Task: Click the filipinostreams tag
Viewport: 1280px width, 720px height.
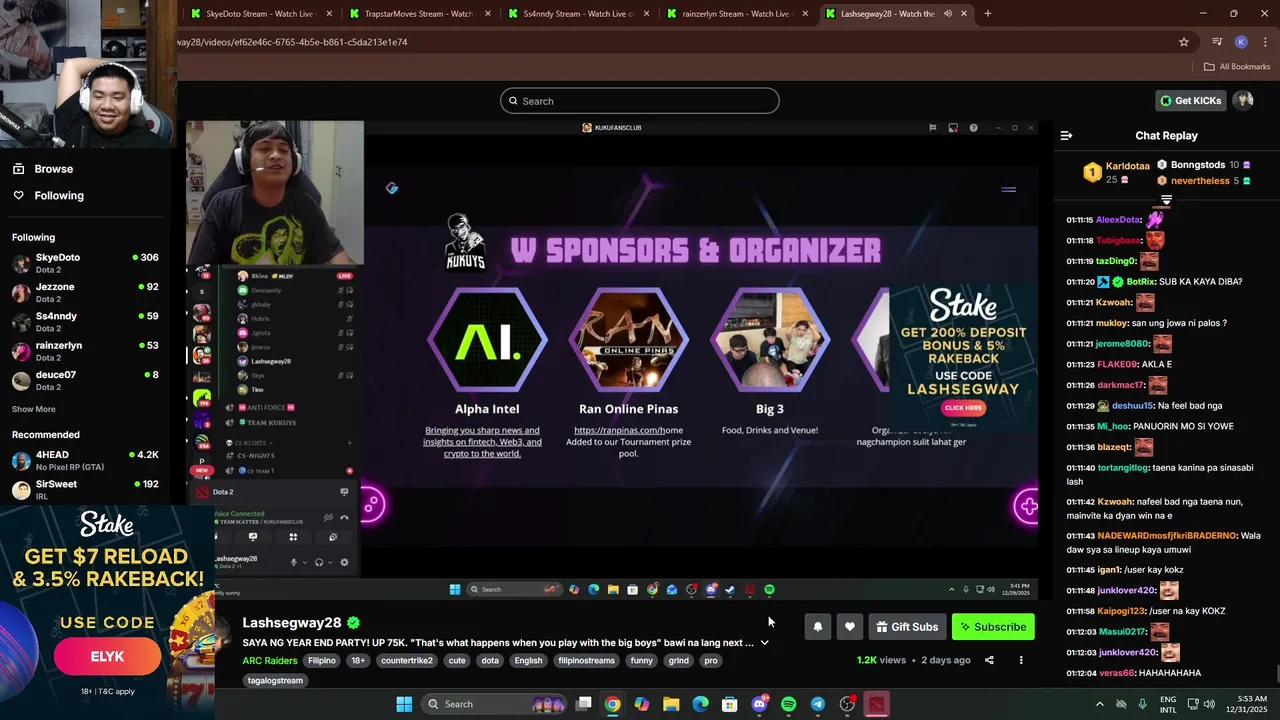Action: point(586,661)
